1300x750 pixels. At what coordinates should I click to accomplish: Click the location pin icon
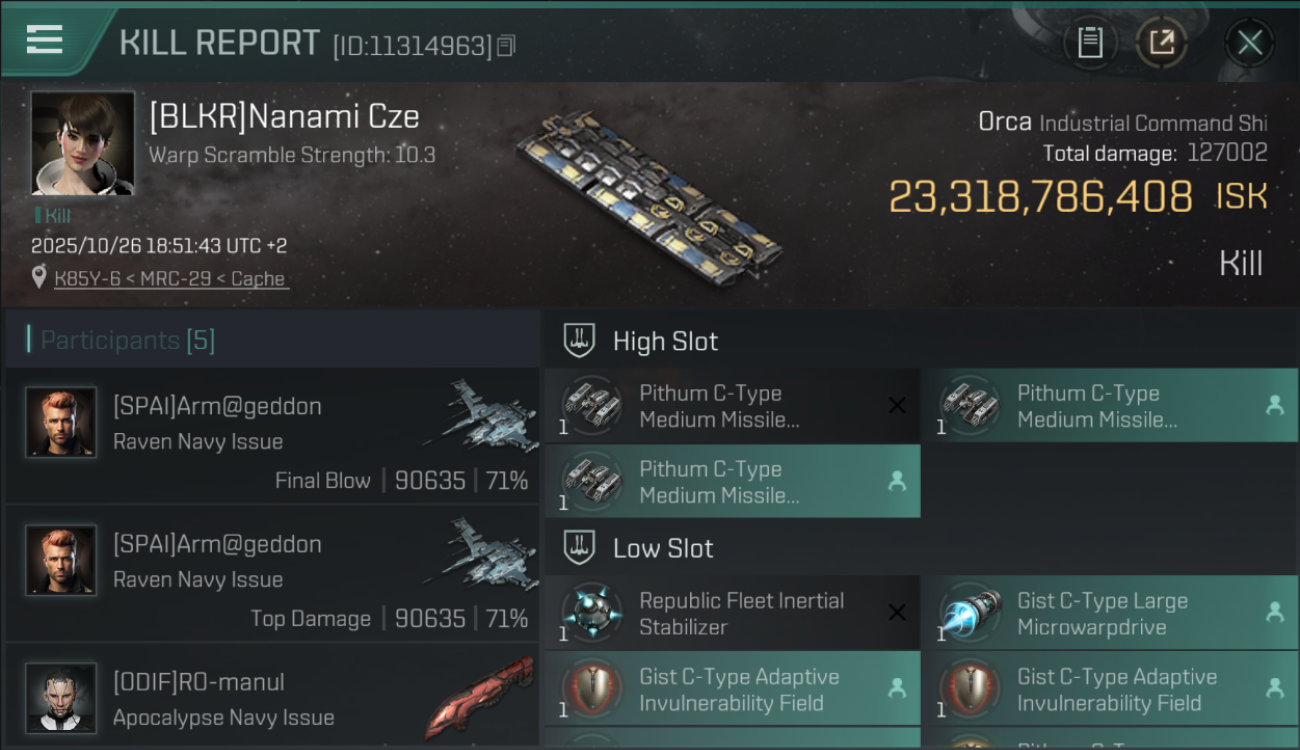pyautogui.click(x=39, y=278)
